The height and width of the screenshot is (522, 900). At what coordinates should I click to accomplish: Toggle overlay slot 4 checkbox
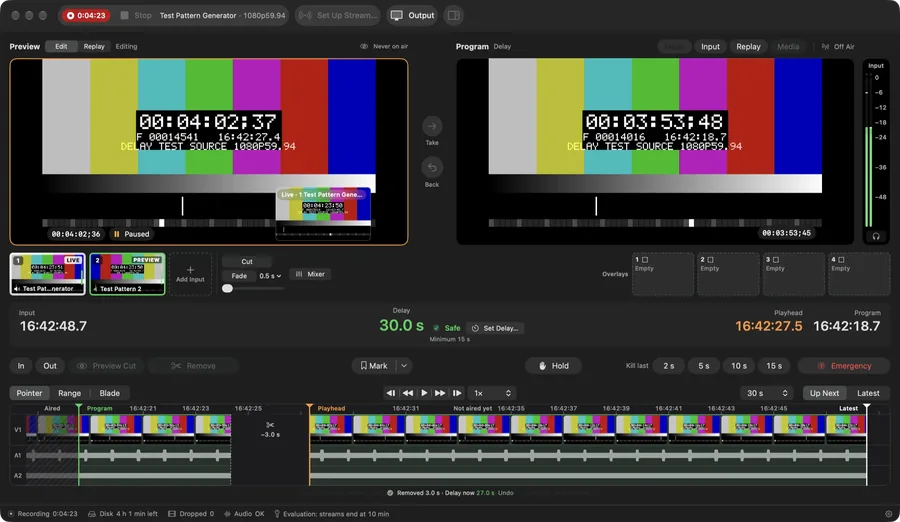tap(841, 260)
